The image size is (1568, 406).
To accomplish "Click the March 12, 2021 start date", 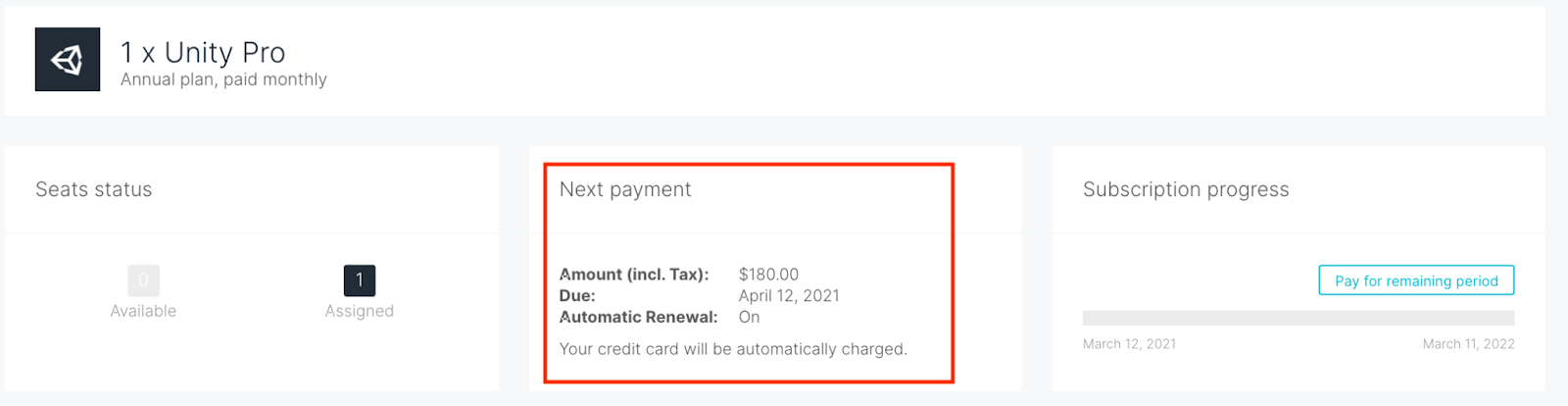I will [1129, 344].
